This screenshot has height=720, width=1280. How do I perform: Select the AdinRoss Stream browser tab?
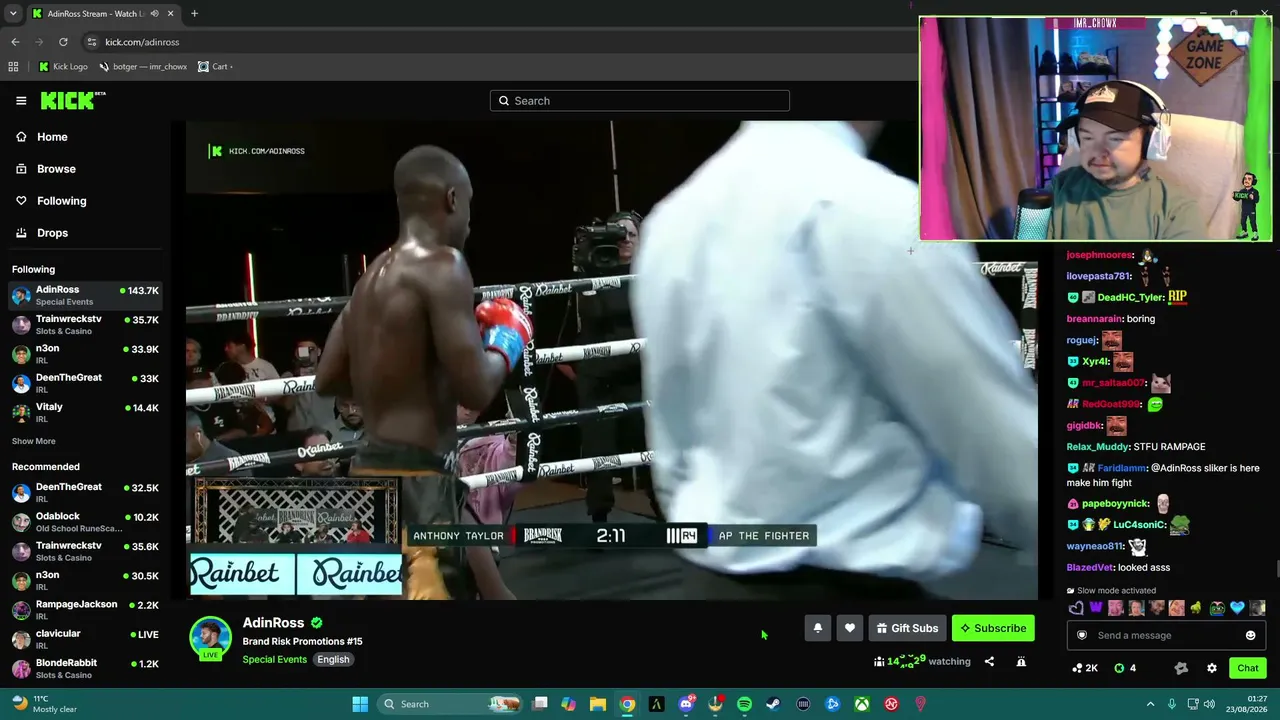pos(102,14)
